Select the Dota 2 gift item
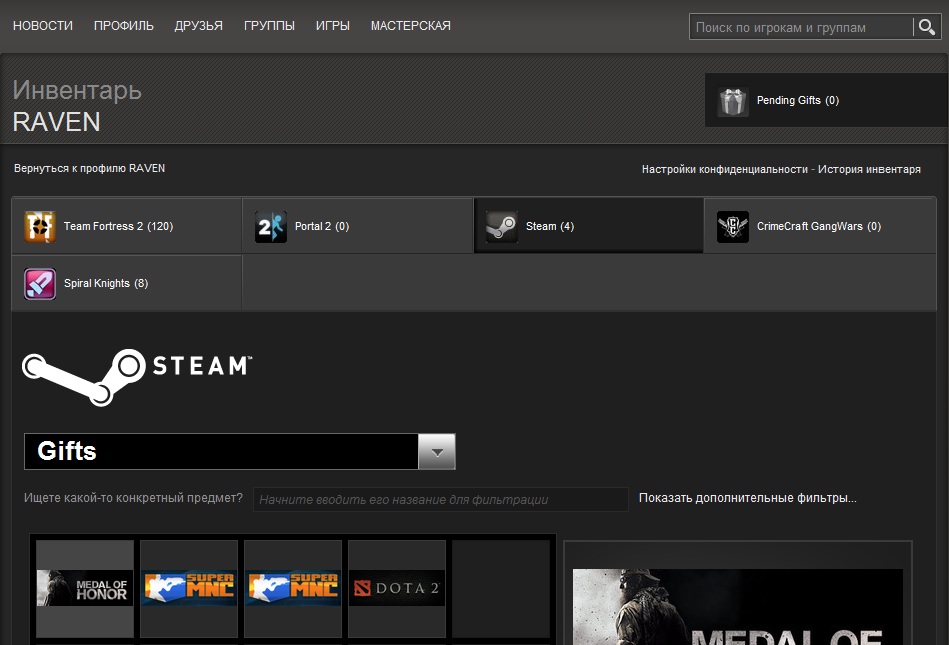Viewport: 949px width, 645px height. (x=397, y=588)
